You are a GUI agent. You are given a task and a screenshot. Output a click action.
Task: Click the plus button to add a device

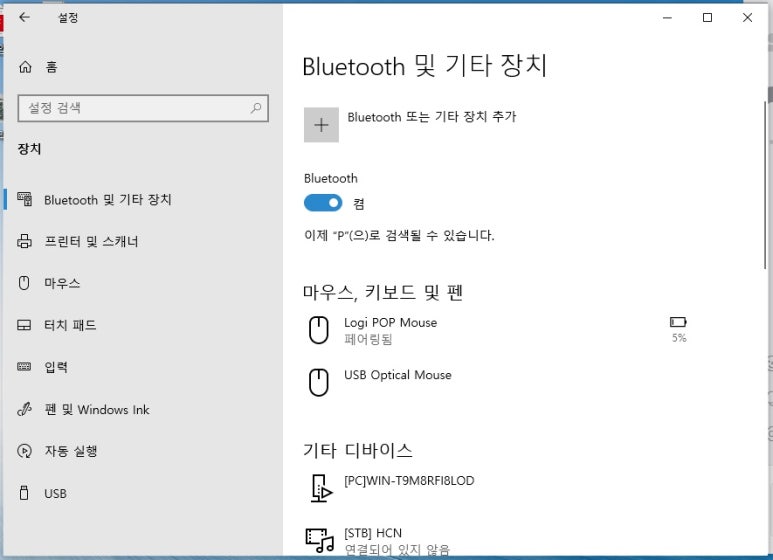[321, 125]
